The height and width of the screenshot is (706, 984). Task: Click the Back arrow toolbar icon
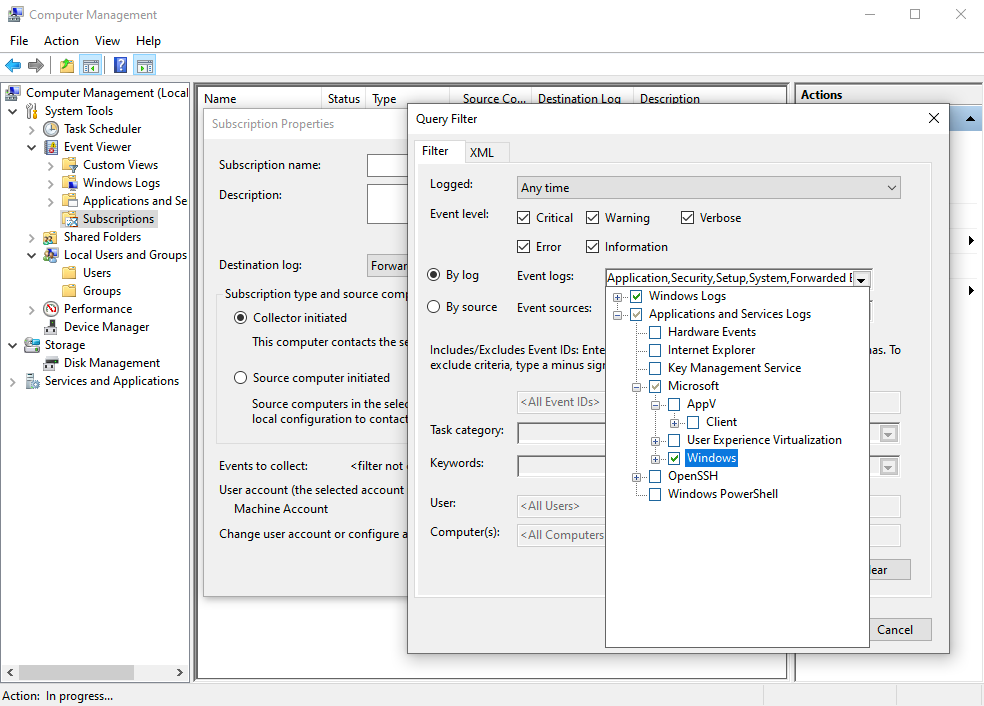[x=13, y=66]
